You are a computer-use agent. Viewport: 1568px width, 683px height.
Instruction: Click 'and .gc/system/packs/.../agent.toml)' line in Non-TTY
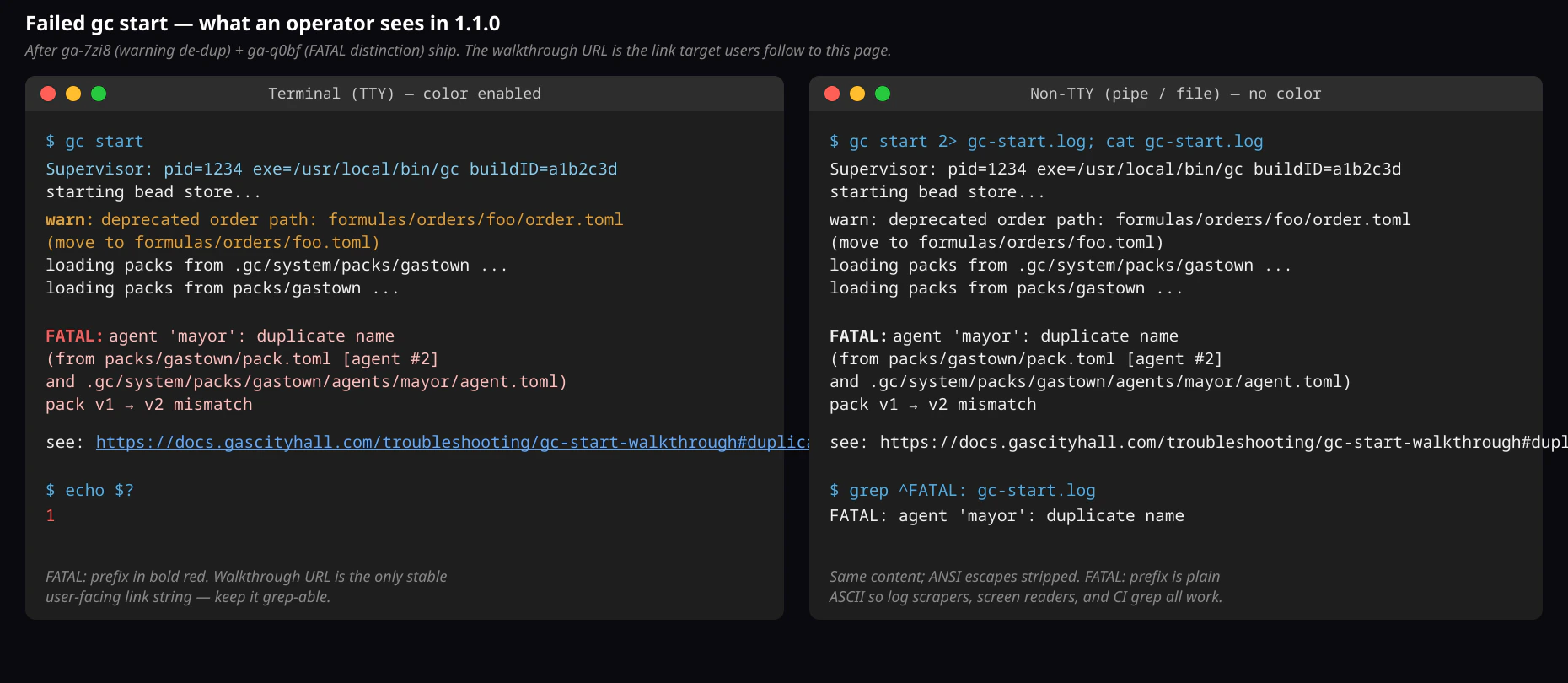[1090, 382]
